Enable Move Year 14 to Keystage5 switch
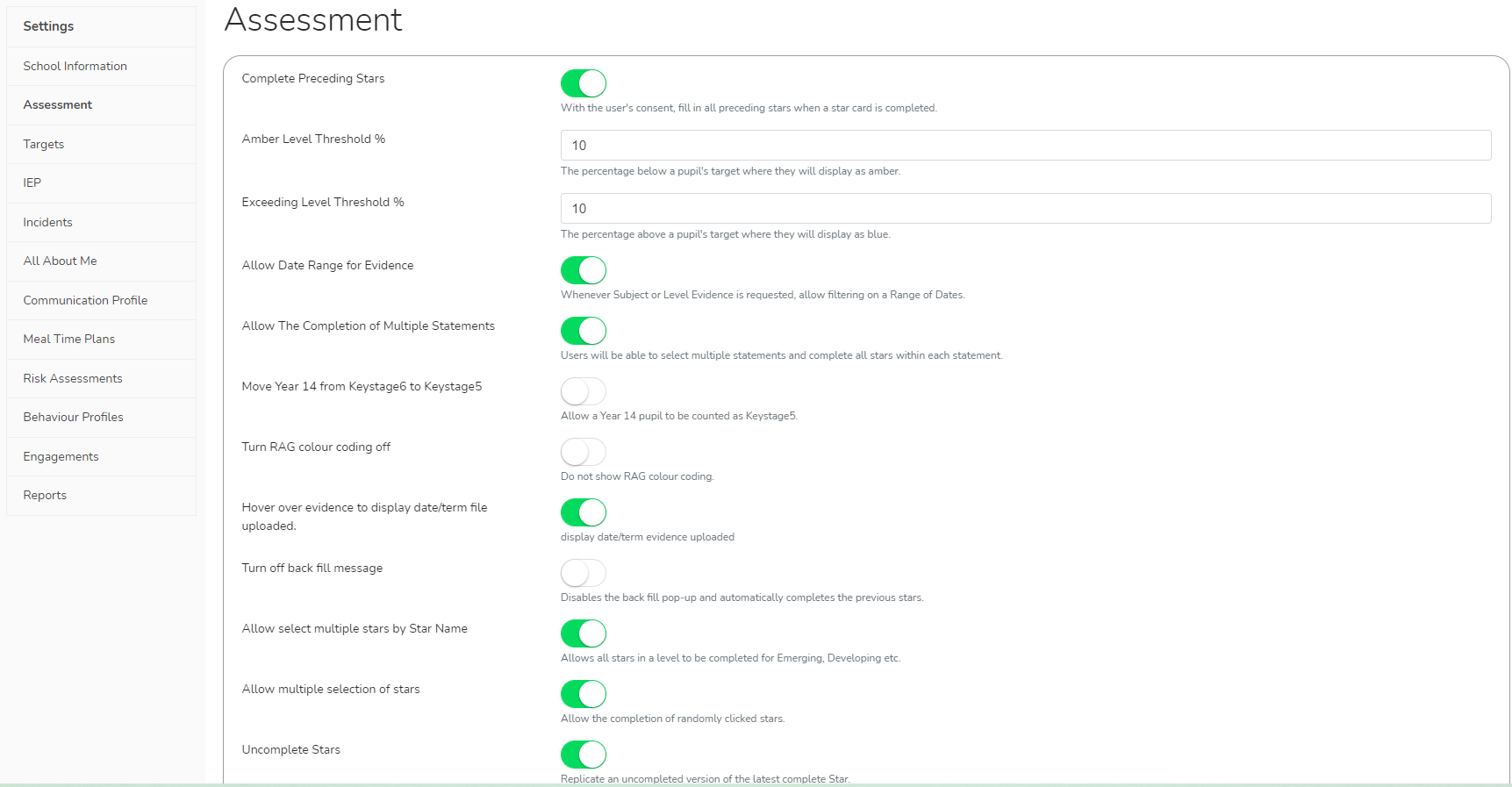The image size is (1512, 787). click(584, 391)
